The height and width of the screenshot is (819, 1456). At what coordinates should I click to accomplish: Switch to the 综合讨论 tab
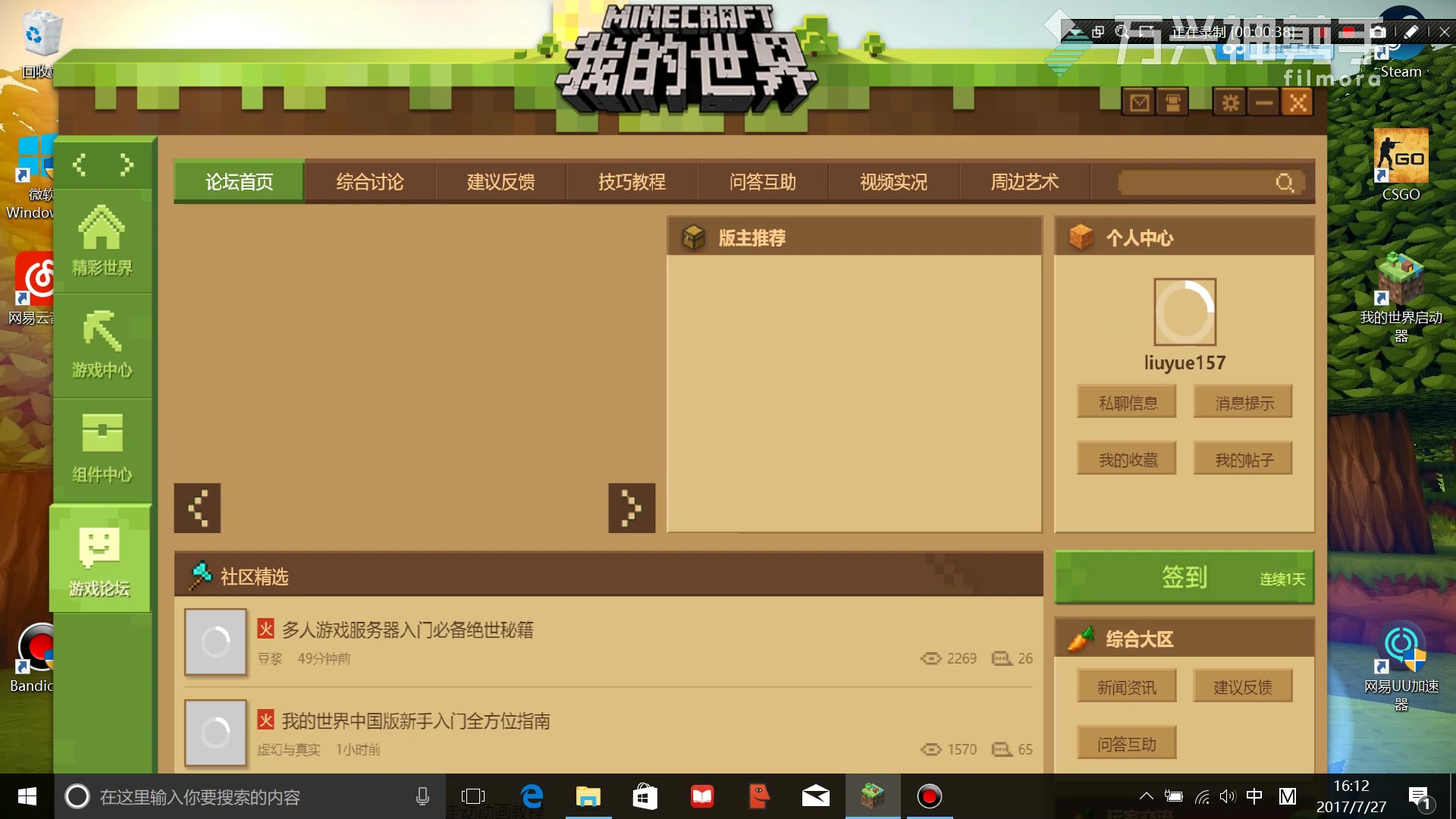[369, 182]
